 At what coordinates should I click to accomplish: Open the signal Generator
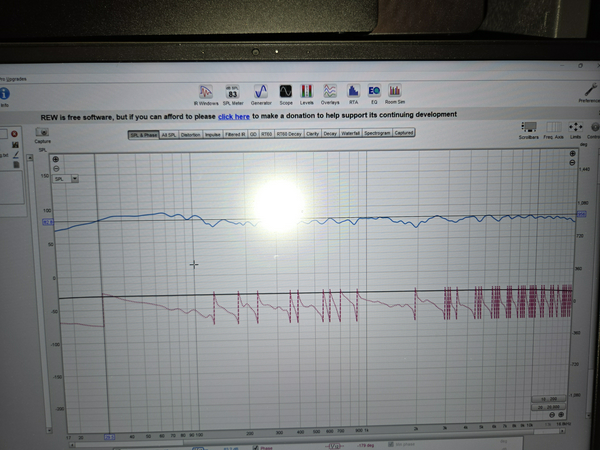(261, 95)
